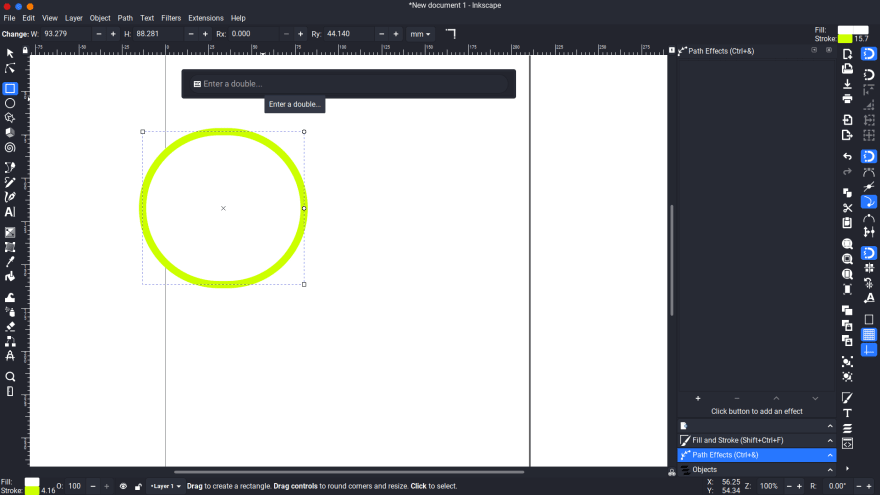Image resolution: width=880 pixels, height=495 pixels.
Task: Select the Paint Bucket tool
Action: pos(10,277)
